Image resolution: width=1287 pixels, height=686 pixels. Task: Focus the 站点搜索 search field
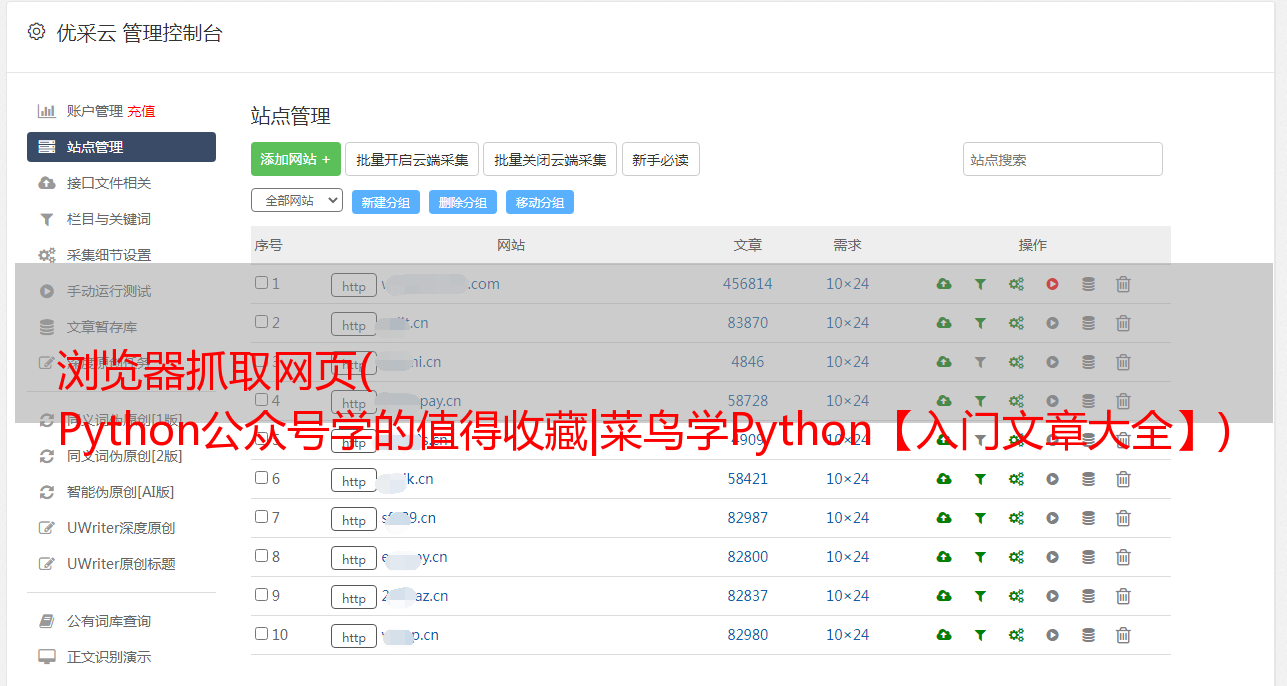point(1063,159)
